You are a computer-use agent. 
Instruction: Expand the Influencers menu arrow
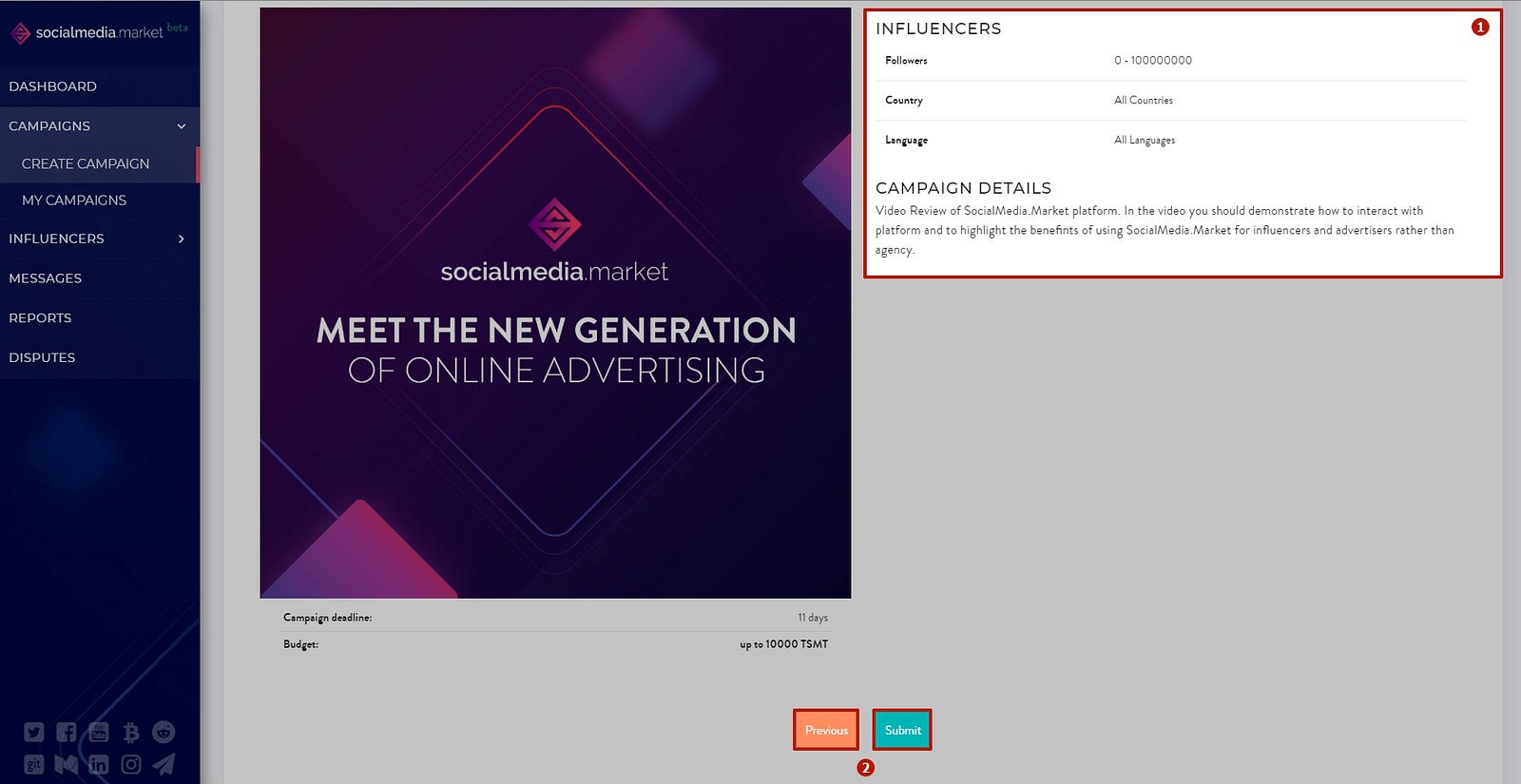[182, 239]
